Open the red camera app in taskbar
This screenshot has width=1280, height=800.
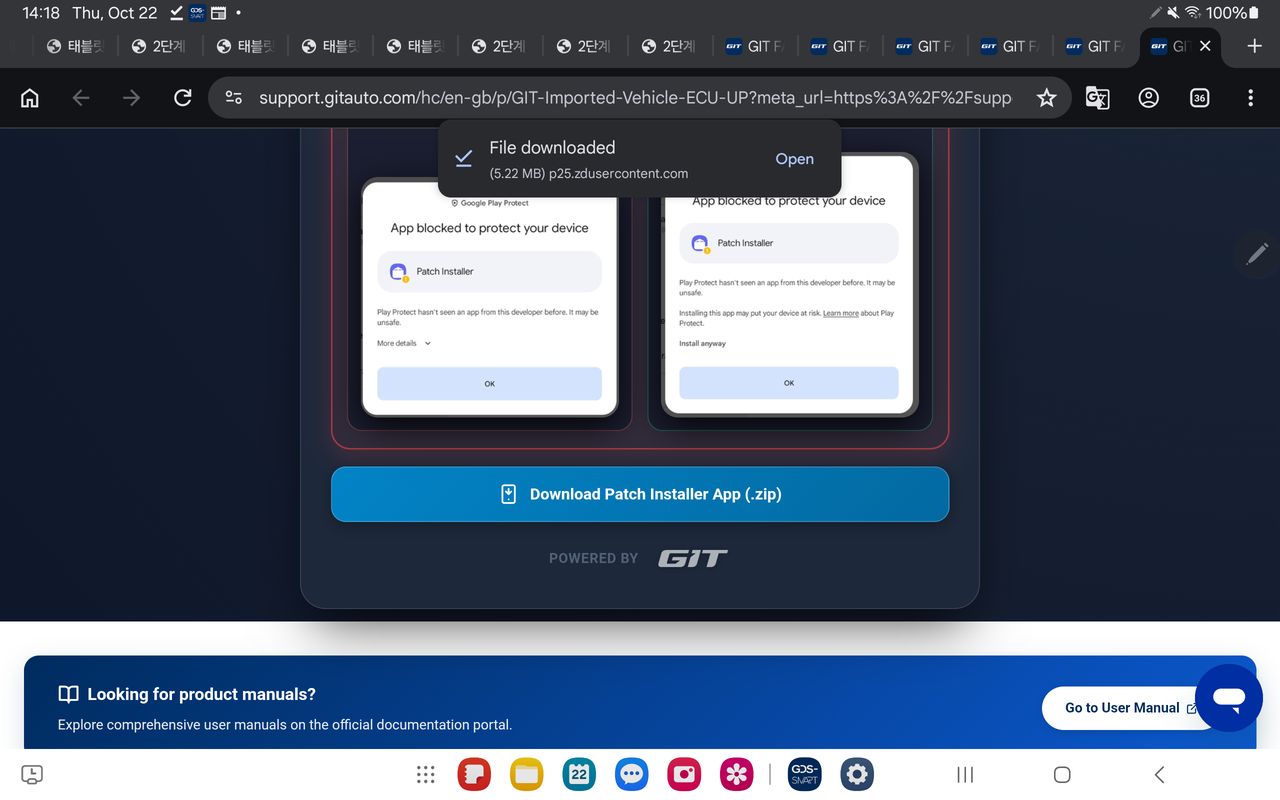coord(684,774)
